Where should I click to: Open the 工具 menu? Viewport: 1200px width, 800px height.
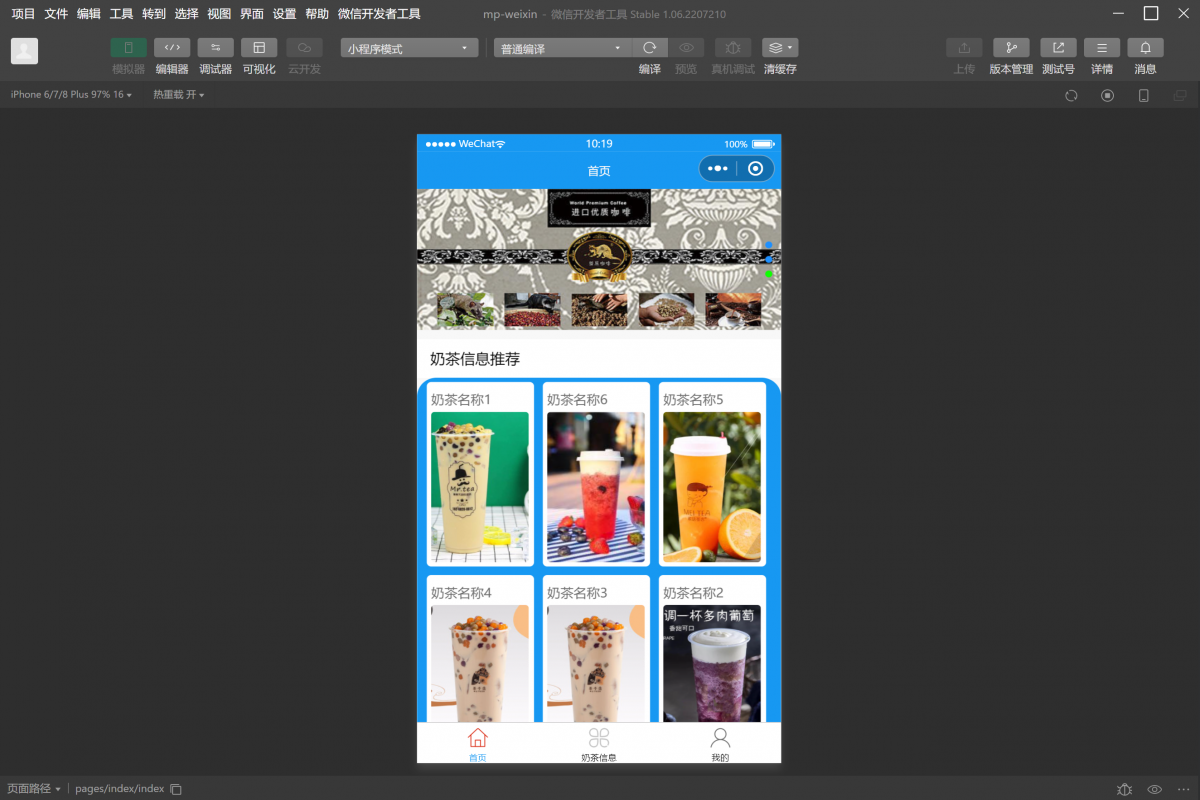click(x=121, y=14)
